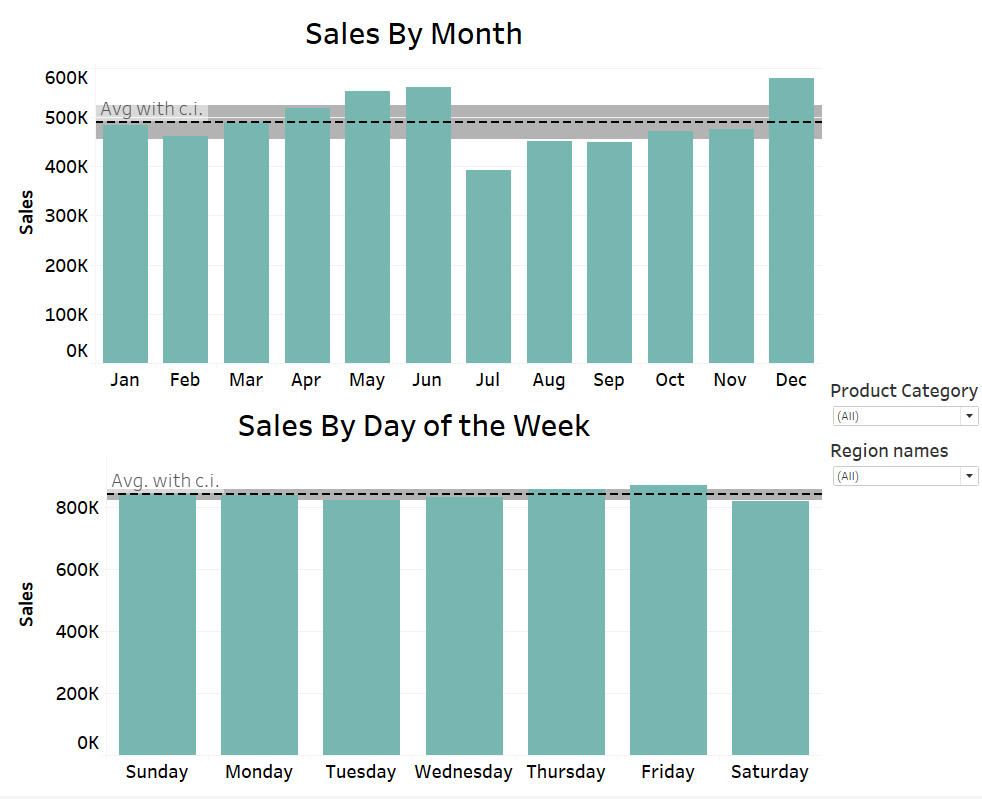Image resolution: width=982 pixels, height=799 pixels.
Task: Click the Jan axis label
Action: click(124, 379)
